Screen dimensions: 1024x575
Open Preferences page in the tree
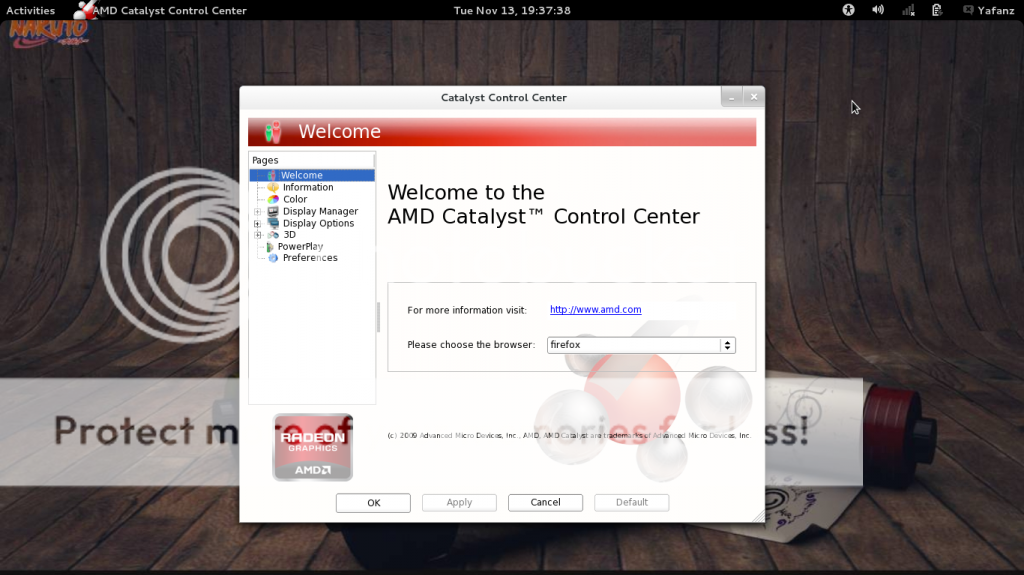tap(309, 258)
